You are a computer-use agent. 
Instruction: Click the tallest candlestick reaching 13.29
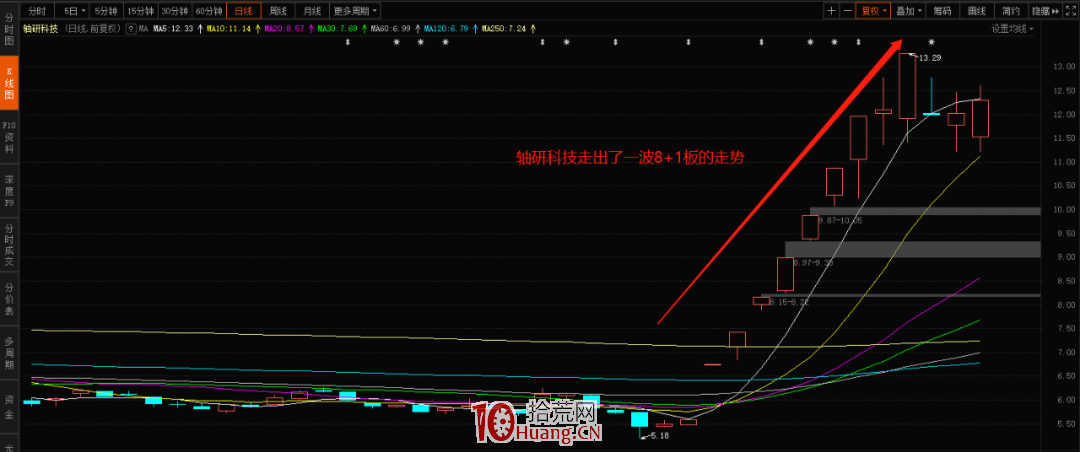coord(907,86)
